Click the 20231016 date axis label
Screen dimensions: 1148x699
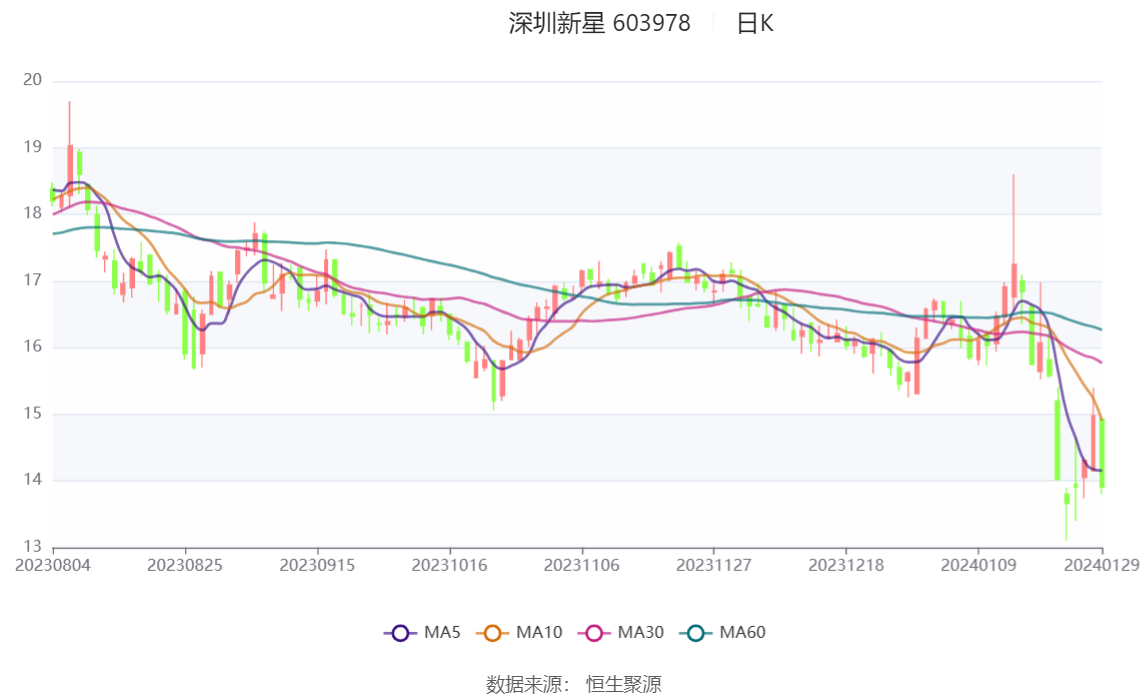click(x=450, y=566)
